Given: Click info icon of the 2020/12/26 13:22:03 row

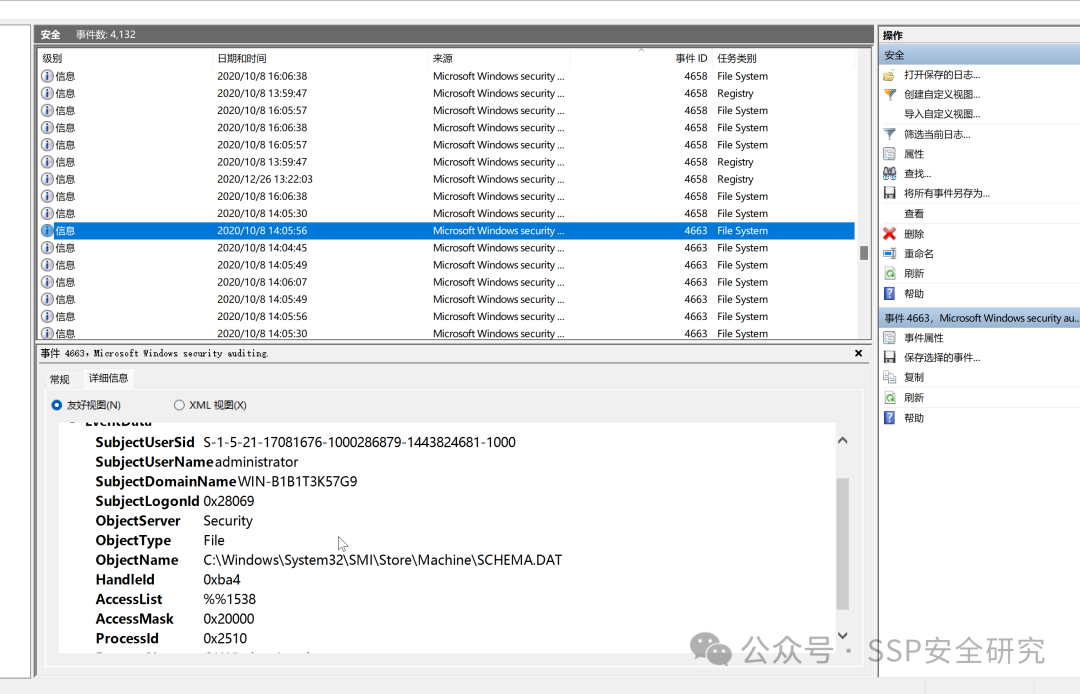Looking at the screenshot, I should pos(47,179).
